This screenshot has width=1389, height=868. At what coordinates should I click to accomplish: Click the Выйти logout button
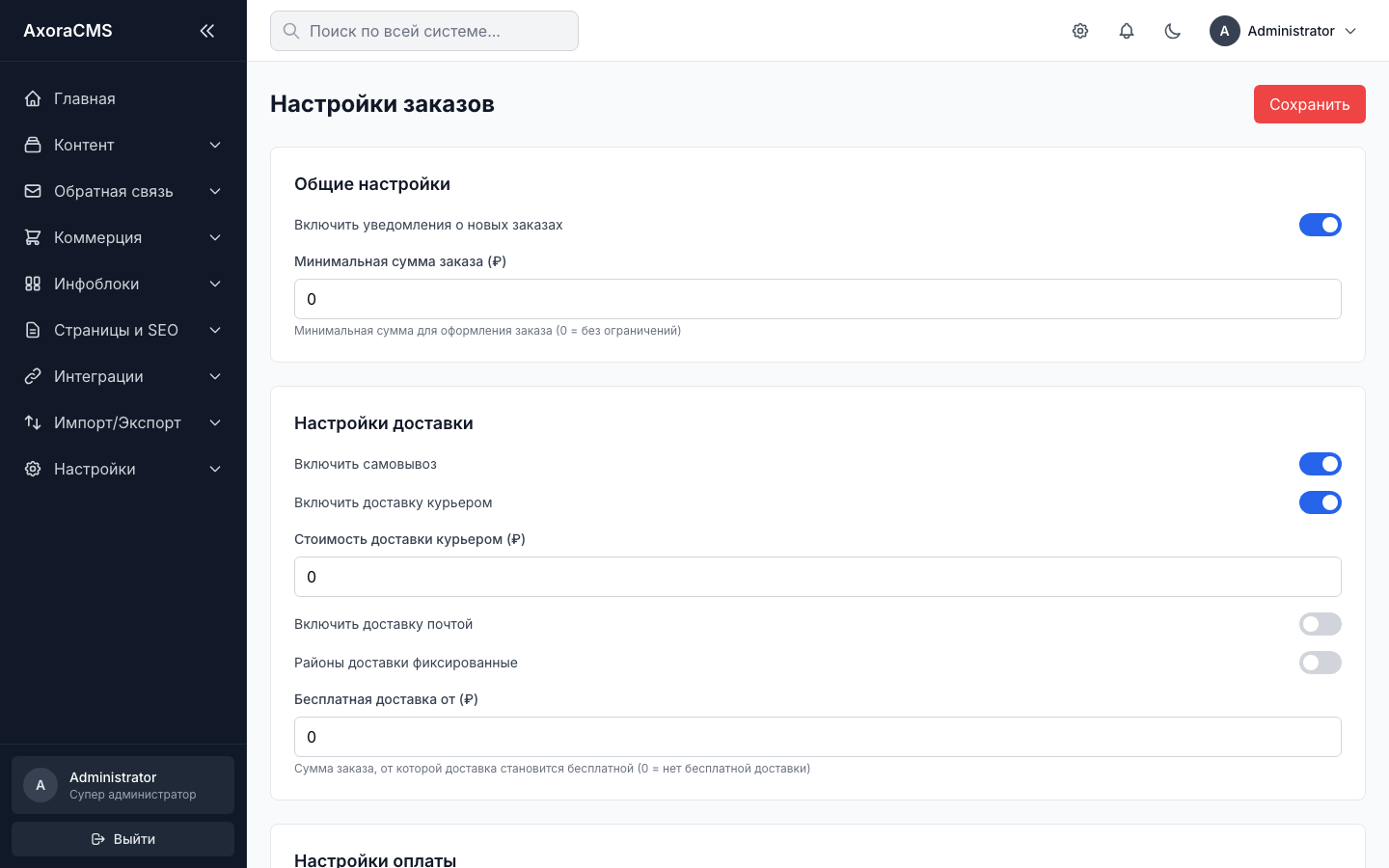(123, 839)
